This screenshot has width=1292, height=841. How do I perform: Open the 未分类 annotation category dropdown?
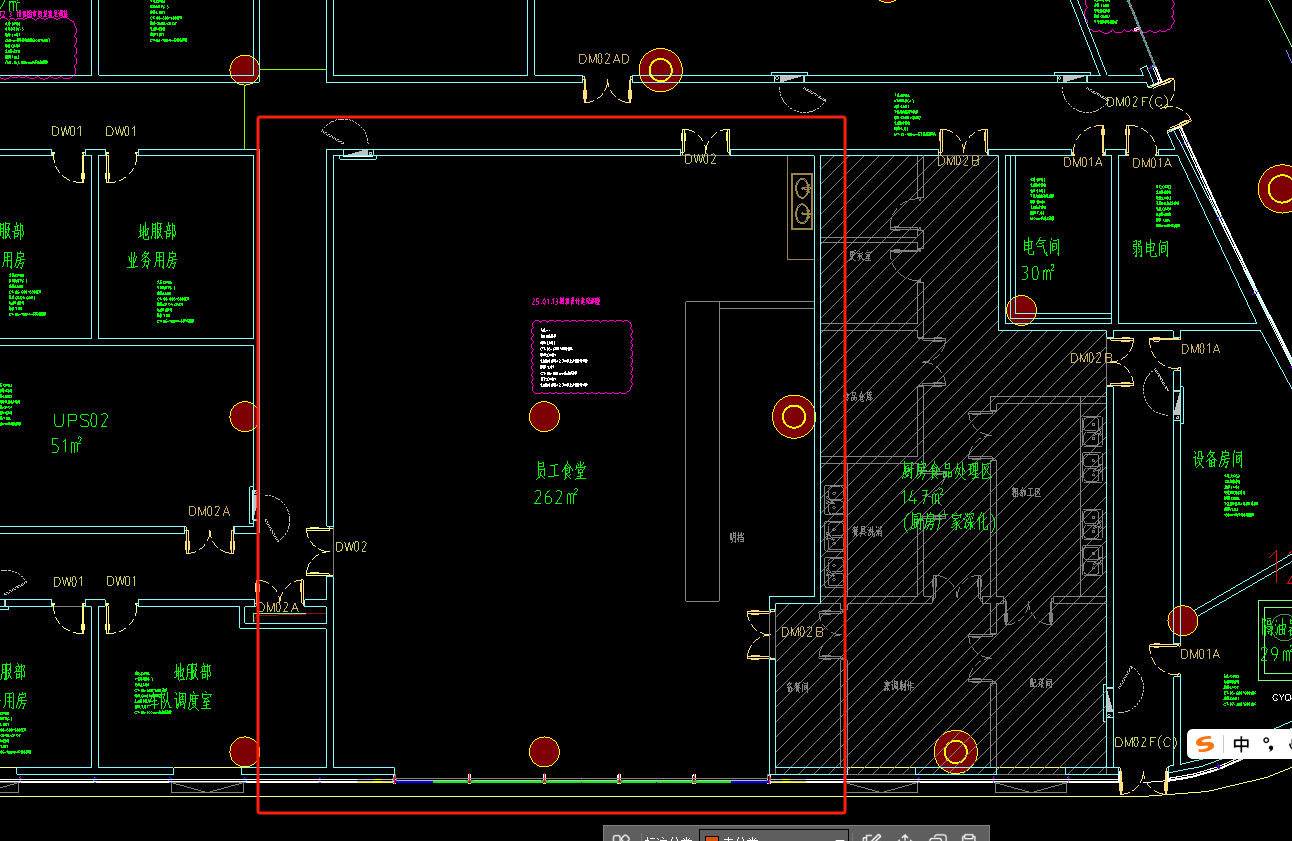[773, 838]
